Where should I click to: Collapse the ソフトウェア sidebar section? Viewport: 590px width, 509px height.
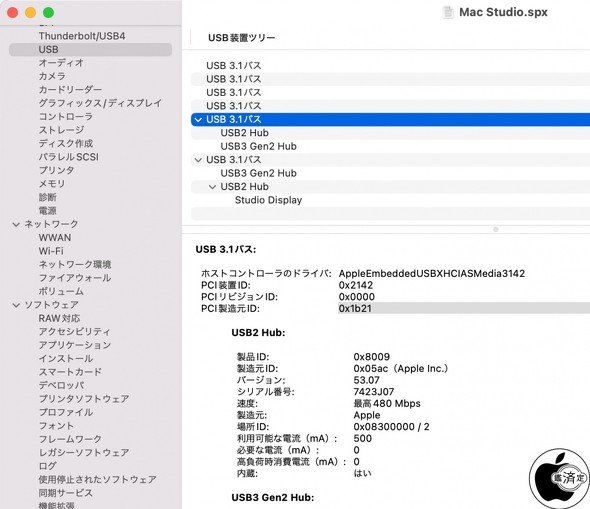tap(16, 305)
